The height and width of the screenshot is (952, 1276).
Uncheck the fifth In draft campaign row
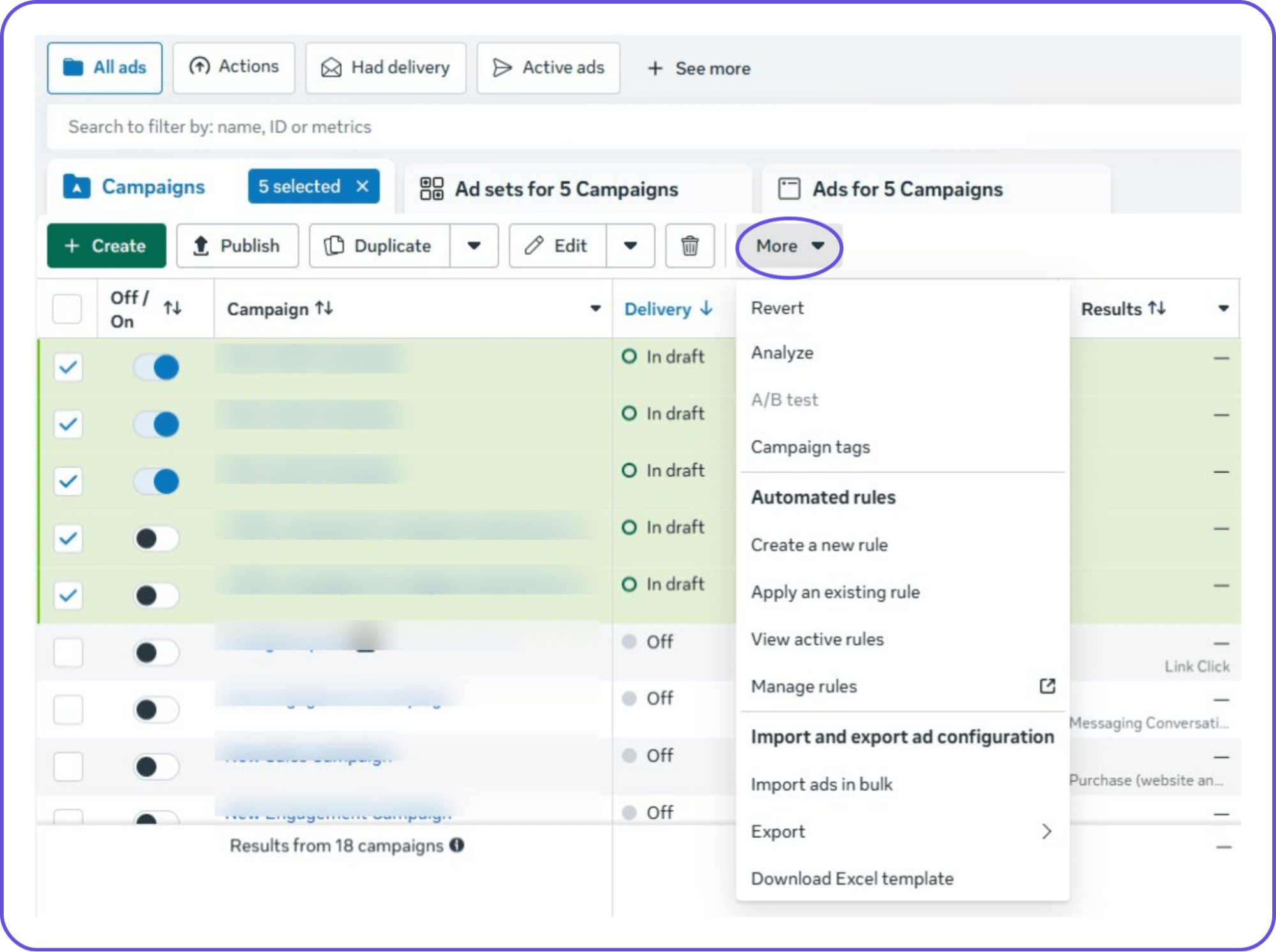(x=68, y=595)
